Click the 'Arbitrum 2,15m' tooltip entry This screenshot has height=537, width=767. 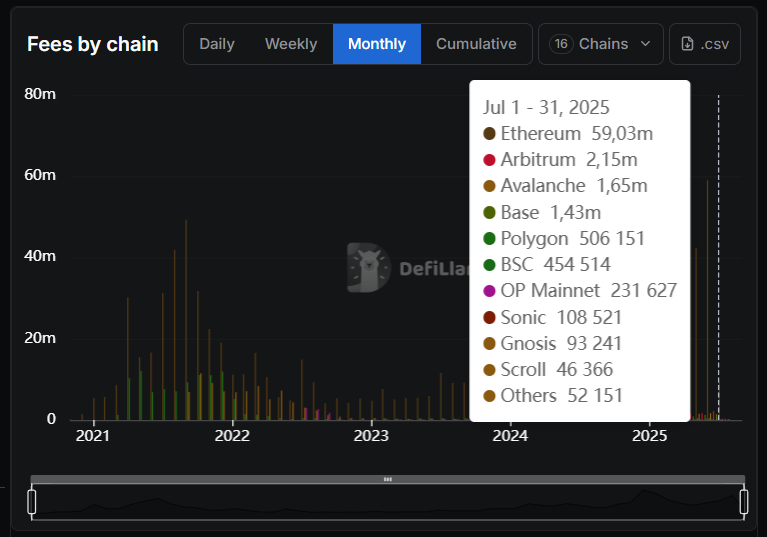point(560,160)
